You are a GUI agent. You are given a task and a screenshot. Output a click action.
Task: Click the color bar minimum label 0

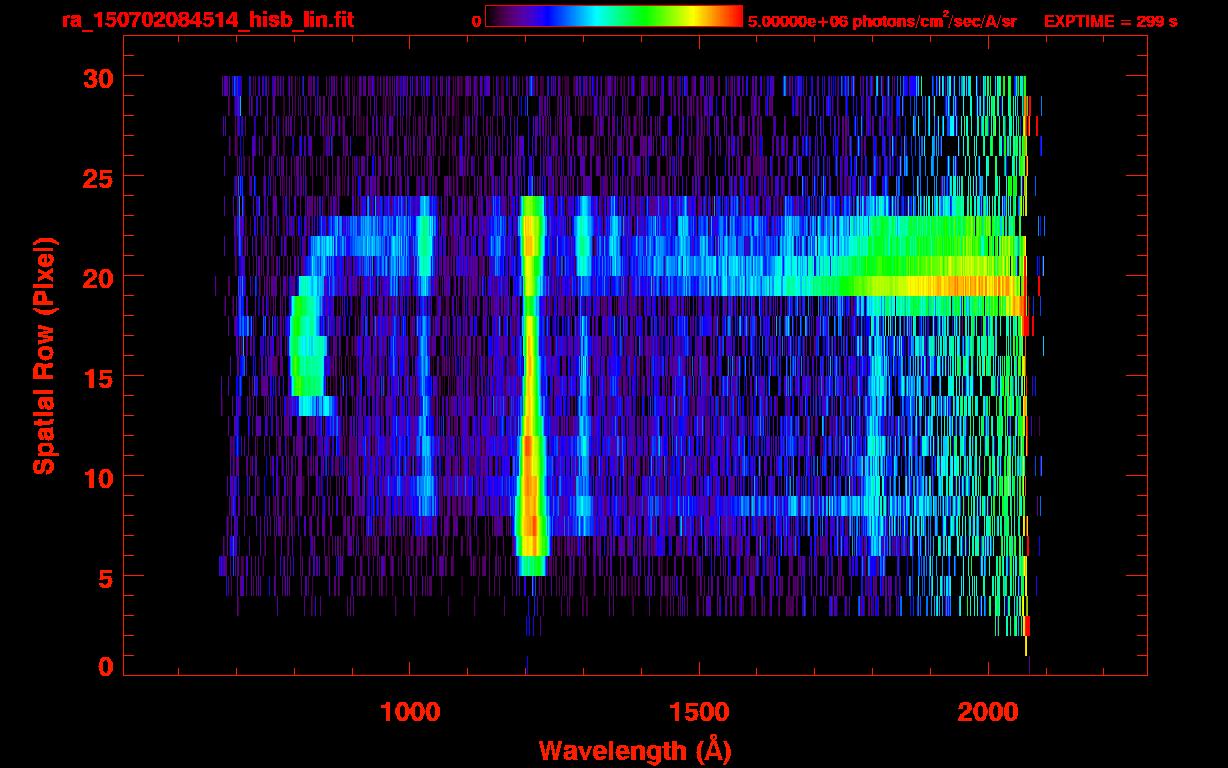(476, 21)
